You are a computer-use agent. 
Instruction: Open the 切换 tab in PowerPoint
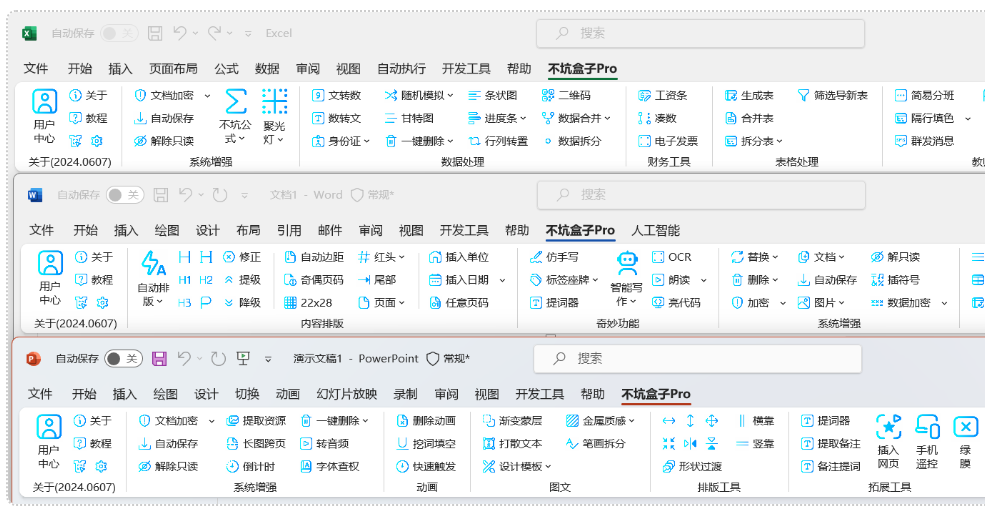[x=247, y=394]
